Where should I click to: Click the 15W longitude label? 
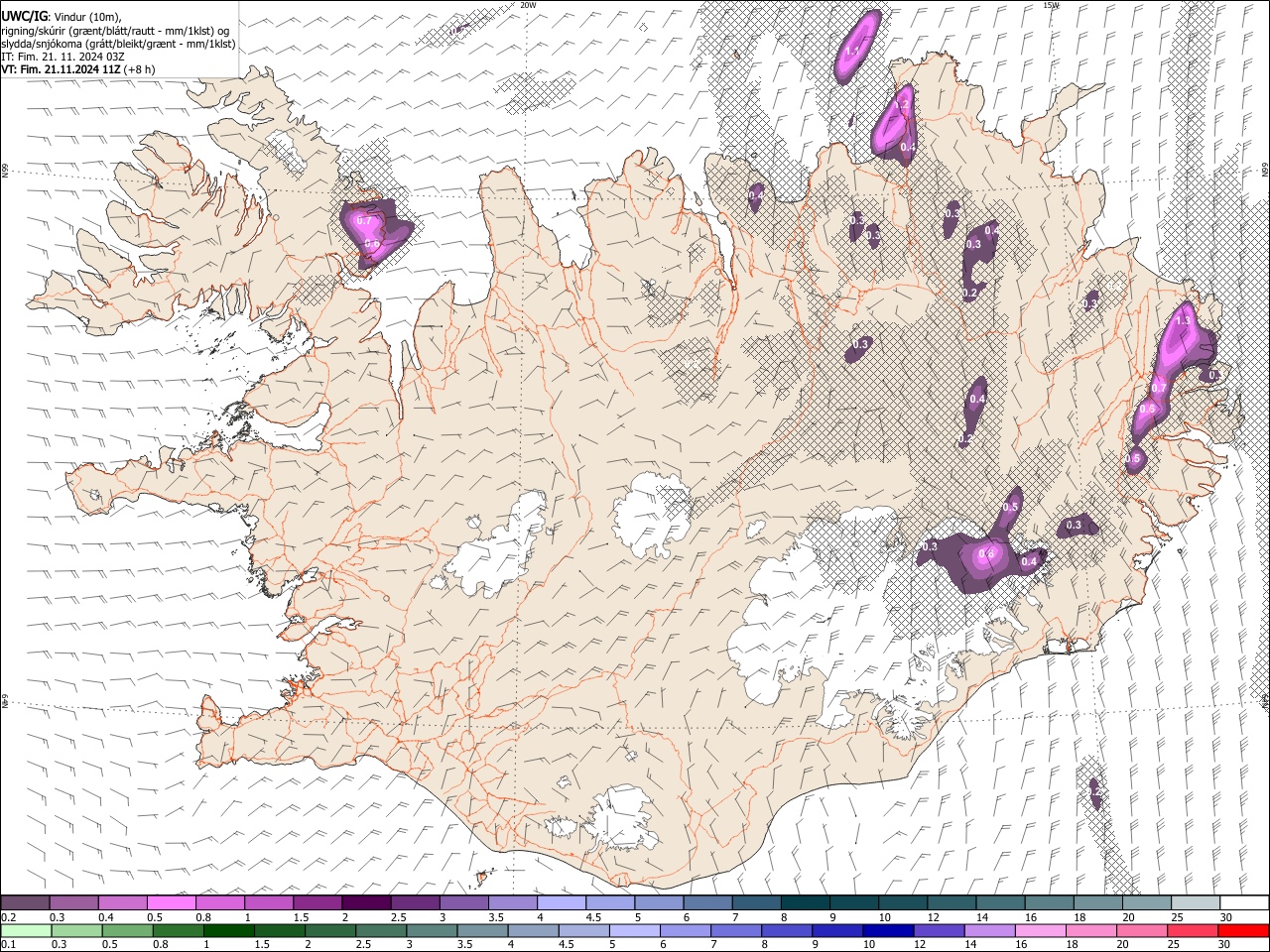pos(1051,5)
